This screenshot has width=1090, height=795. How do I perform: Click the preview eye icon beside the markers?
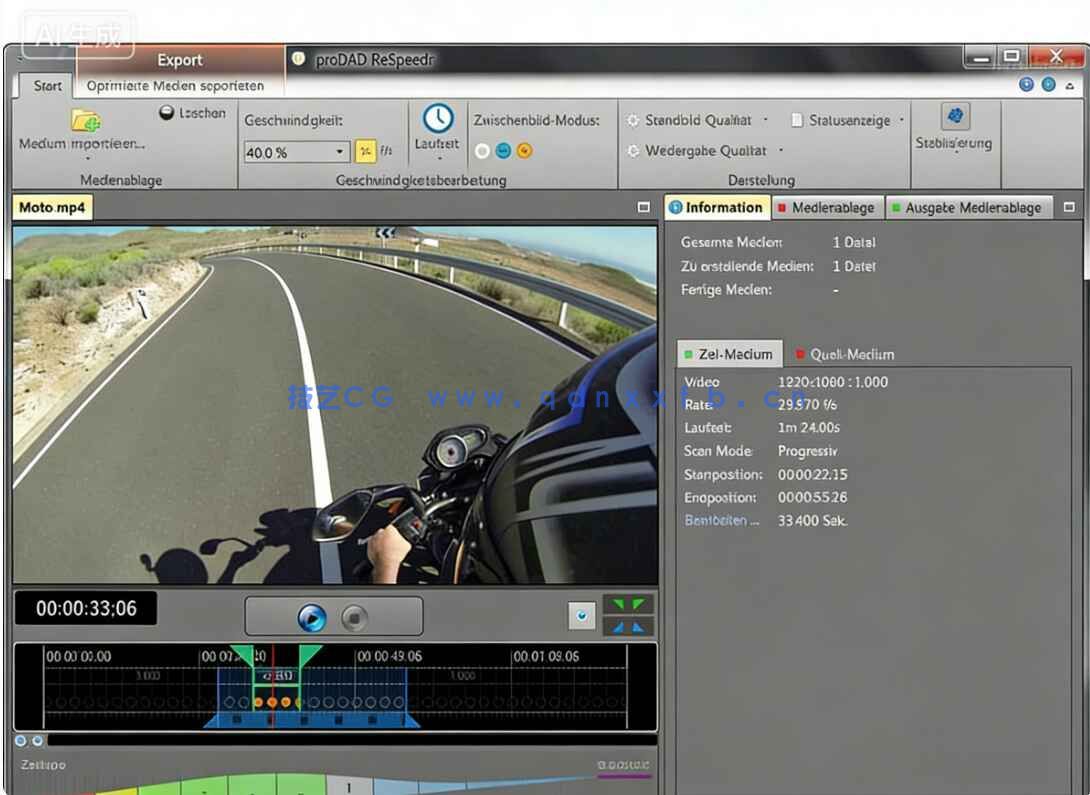pyautogui.click(x=581, y=616)
